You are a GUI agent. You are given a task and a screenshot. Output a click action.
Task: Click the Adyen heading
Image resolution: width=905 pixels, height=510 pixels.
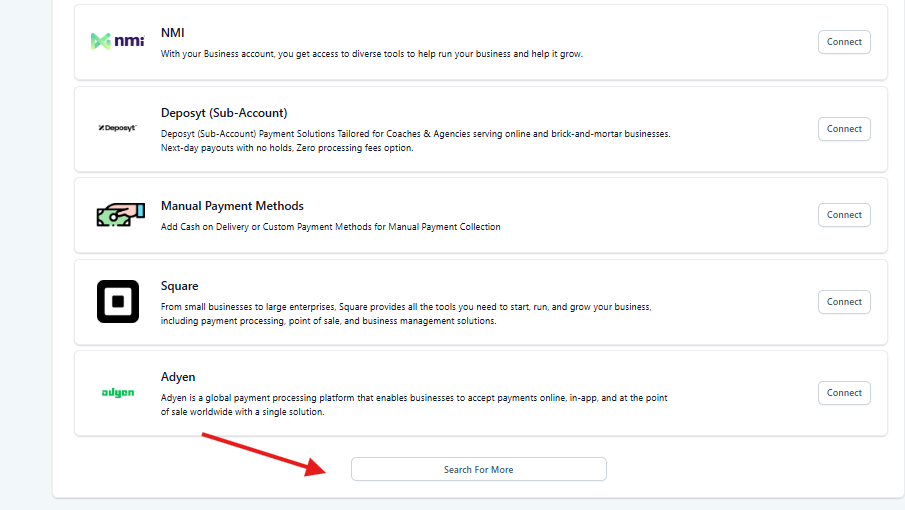[178, 377]
